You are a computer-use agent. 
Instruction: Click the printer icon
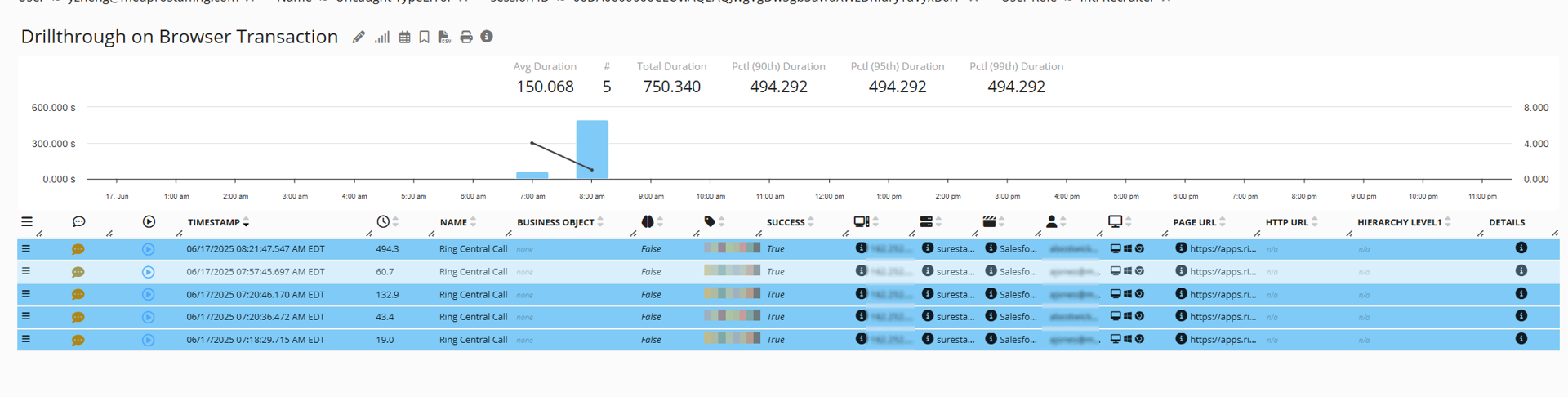tap(466, 38)
